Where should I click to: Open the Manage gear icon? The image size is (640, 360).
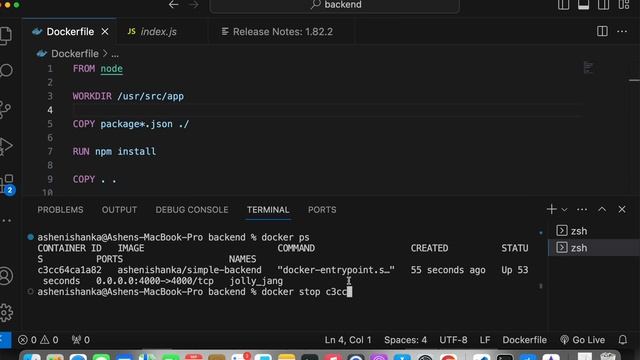click(x=7, y=313)
